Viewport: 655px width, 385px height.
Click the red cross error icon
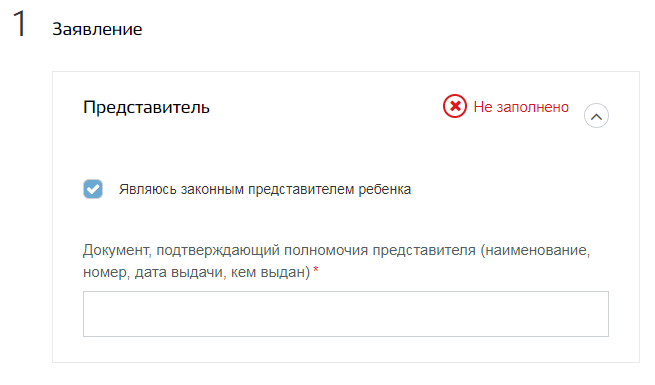coord(454,106)
